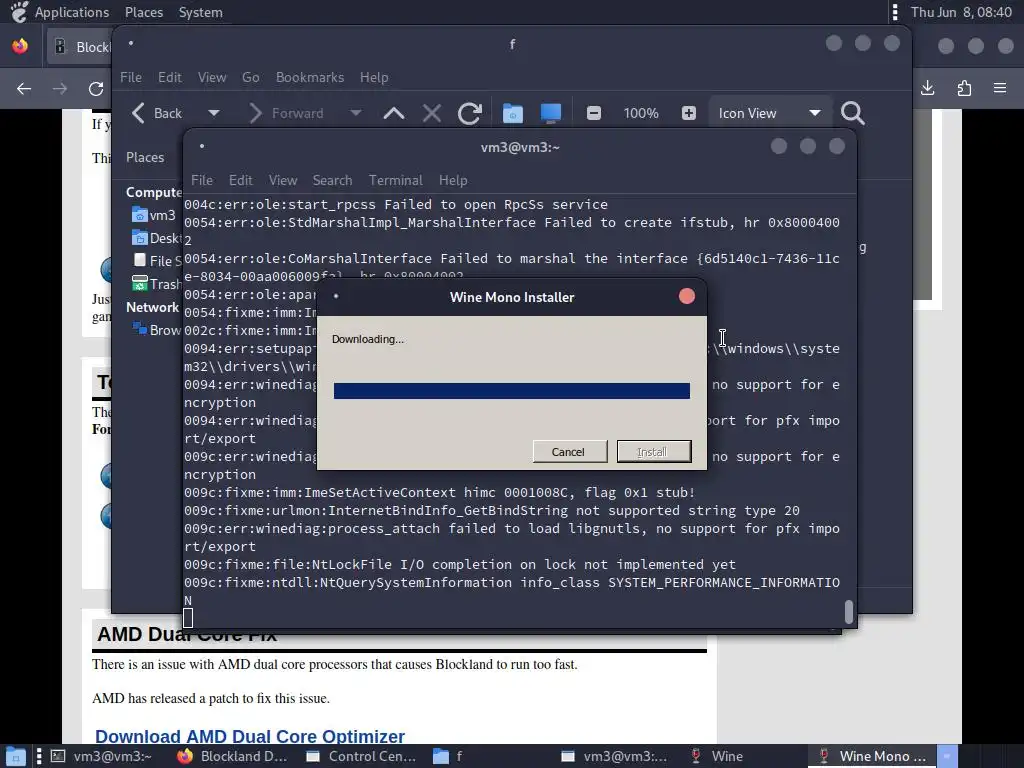Switch to Control Cen... taskbar item
The image size is (1024, 768).
point(361,756)
